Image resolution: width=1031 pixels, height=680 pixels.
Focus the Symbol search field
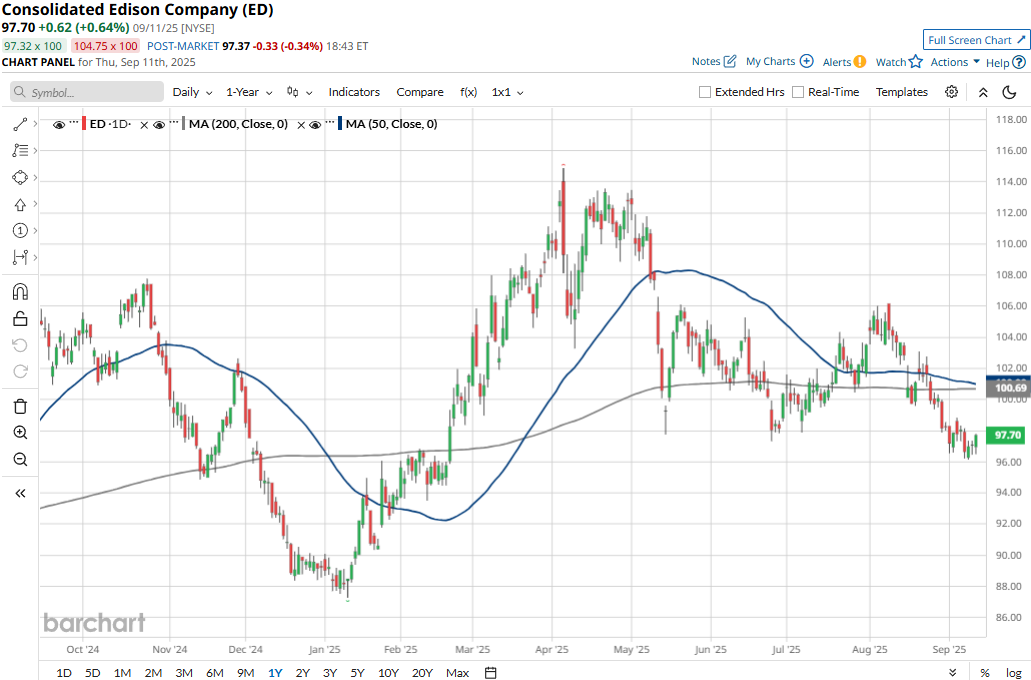[x=87, y=92]
